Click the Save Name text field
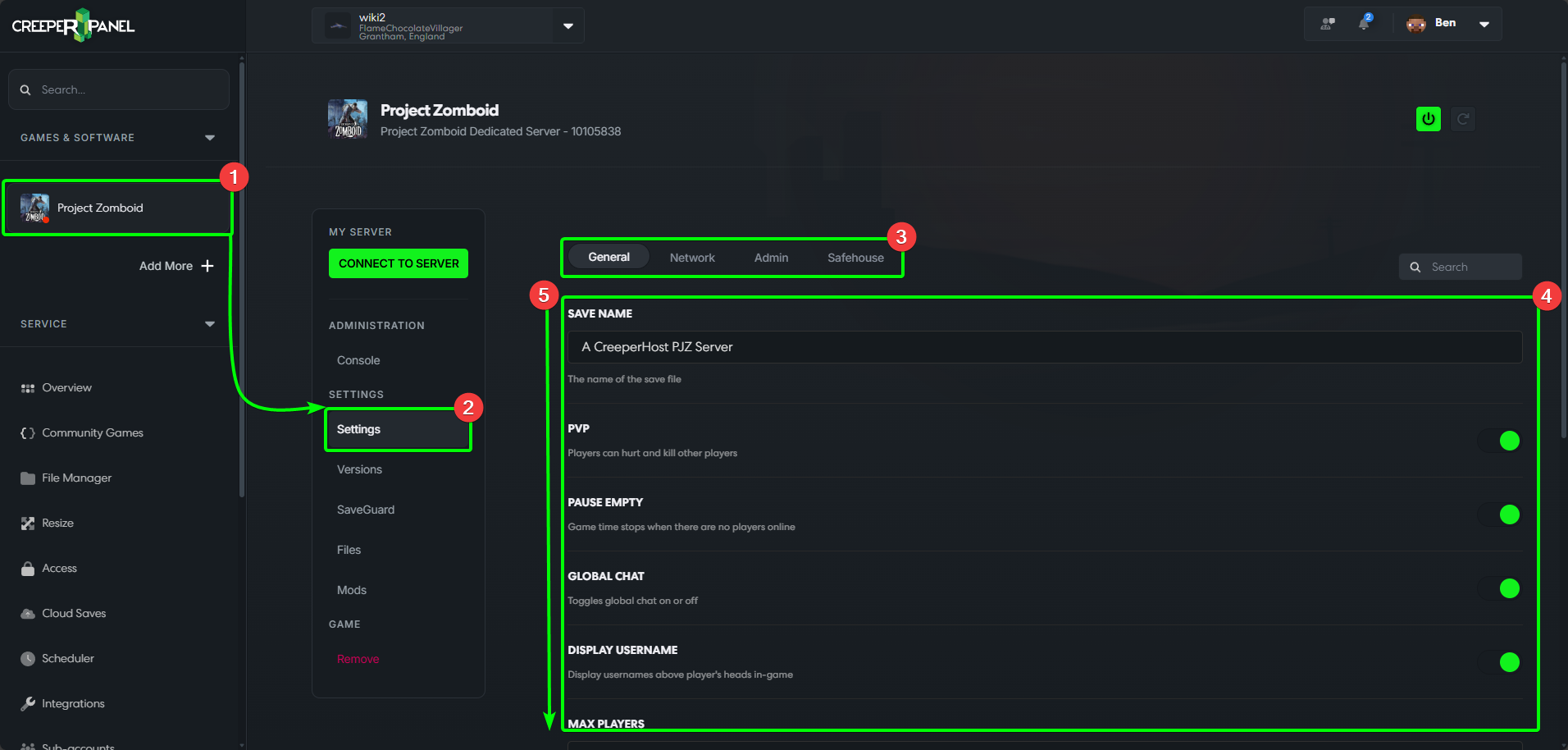Image resolution: width=1568 pixels, height=750 pixels. tap(1045, 347)
